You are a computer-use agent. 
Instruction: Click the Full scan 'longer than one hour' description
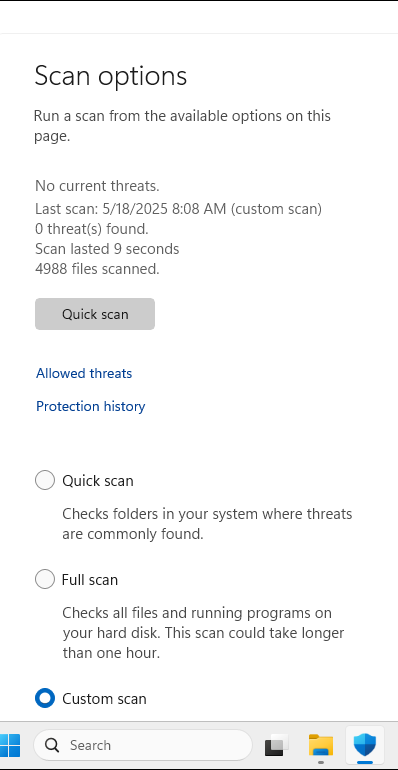click(203, 633)
